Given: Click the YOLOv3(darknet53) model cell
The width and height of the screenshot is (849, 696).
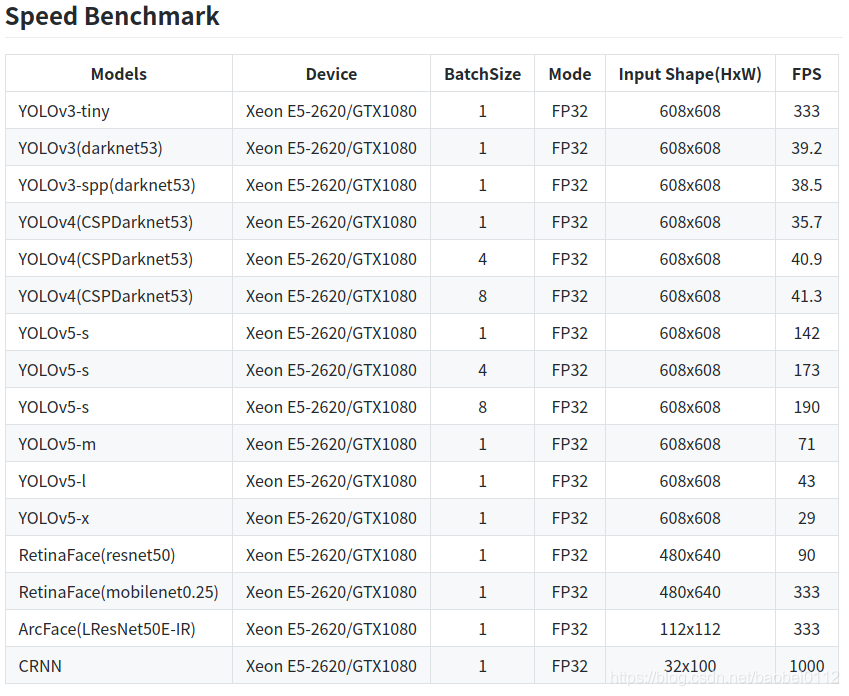Looking at the screenshot, I should pos(90,148).
